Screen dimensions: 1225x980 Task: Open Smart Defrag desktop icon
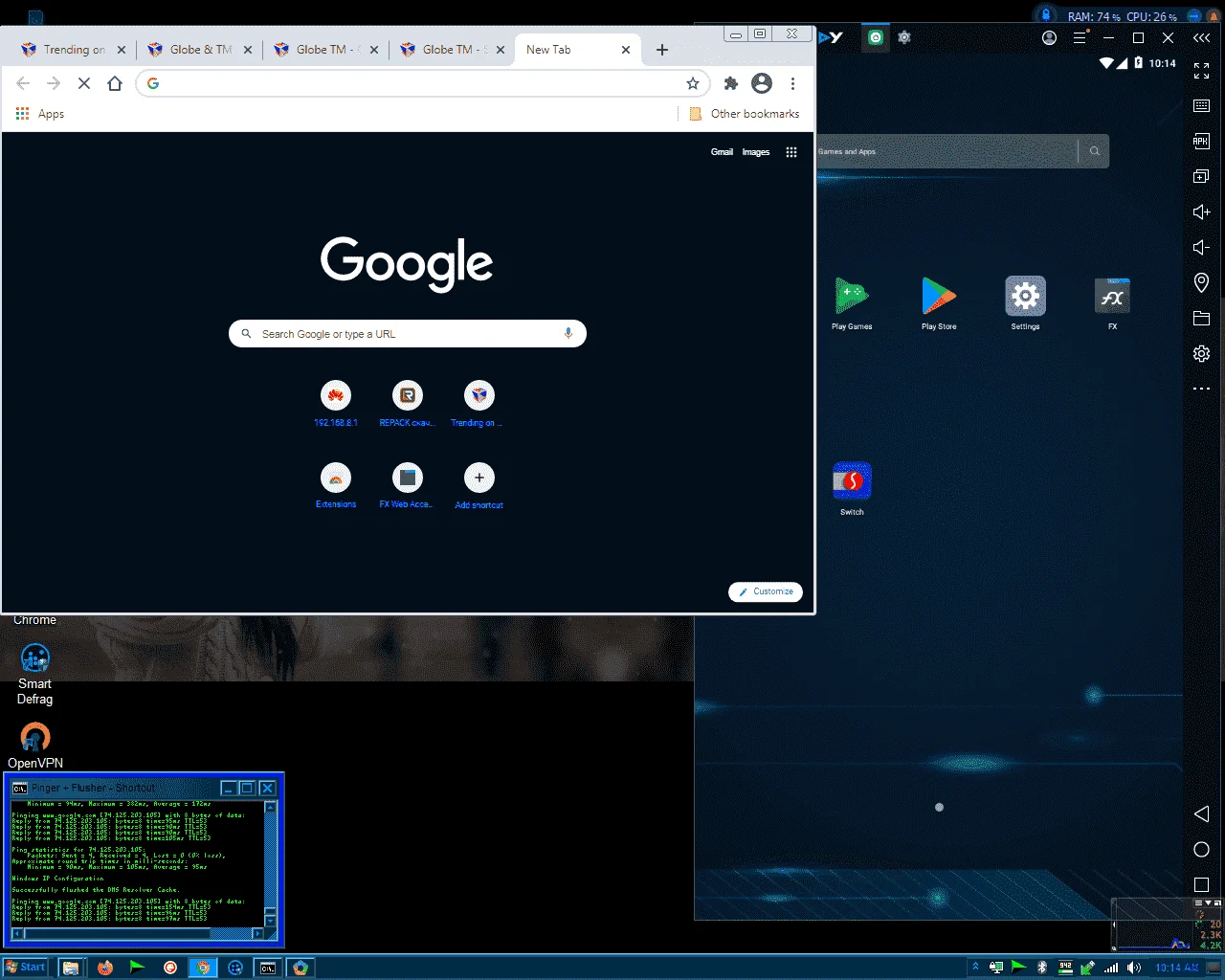click(x=35, y=674)
